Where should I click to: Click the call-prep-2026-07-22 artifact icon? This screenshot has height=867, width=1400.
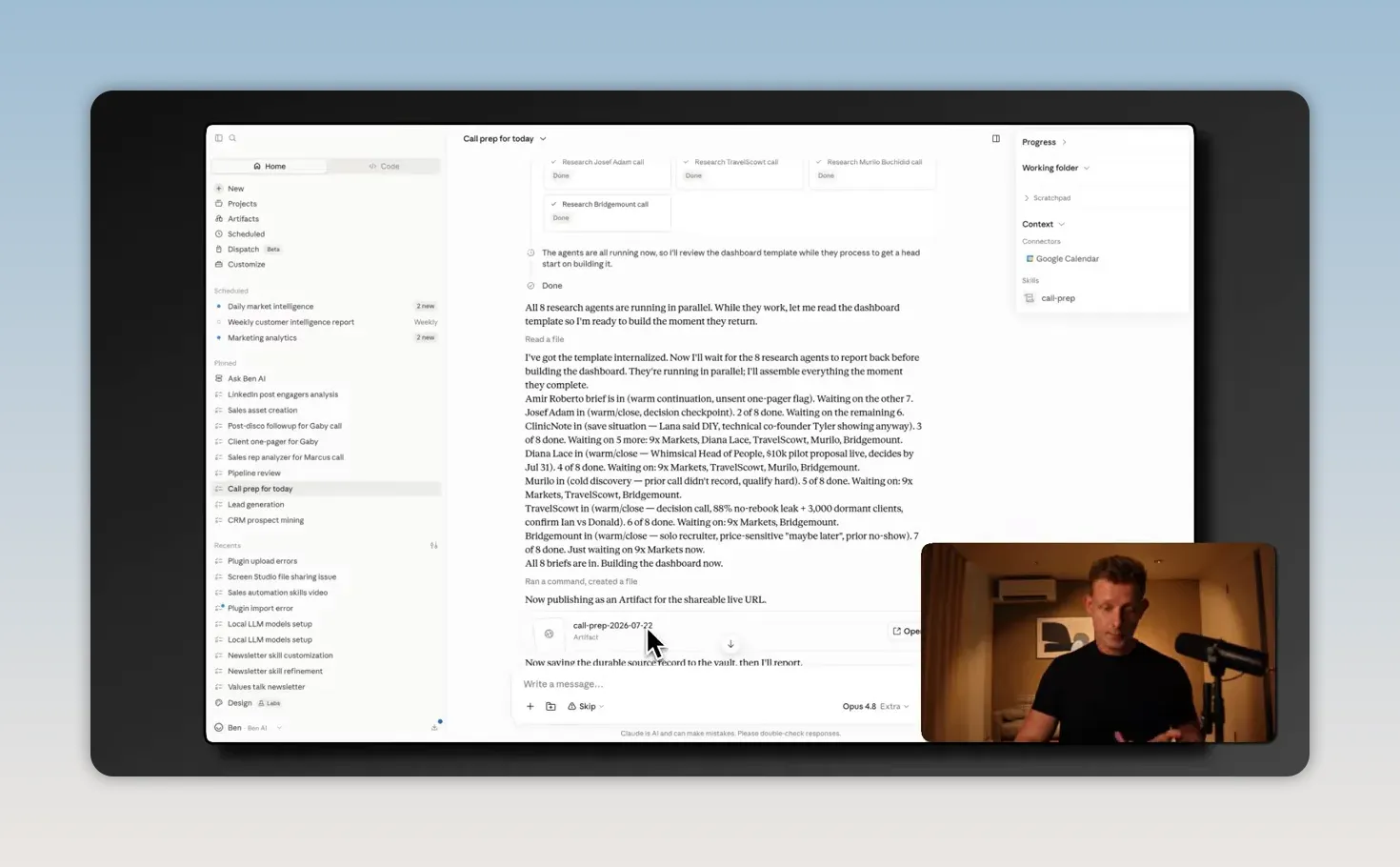coord(549,634)
